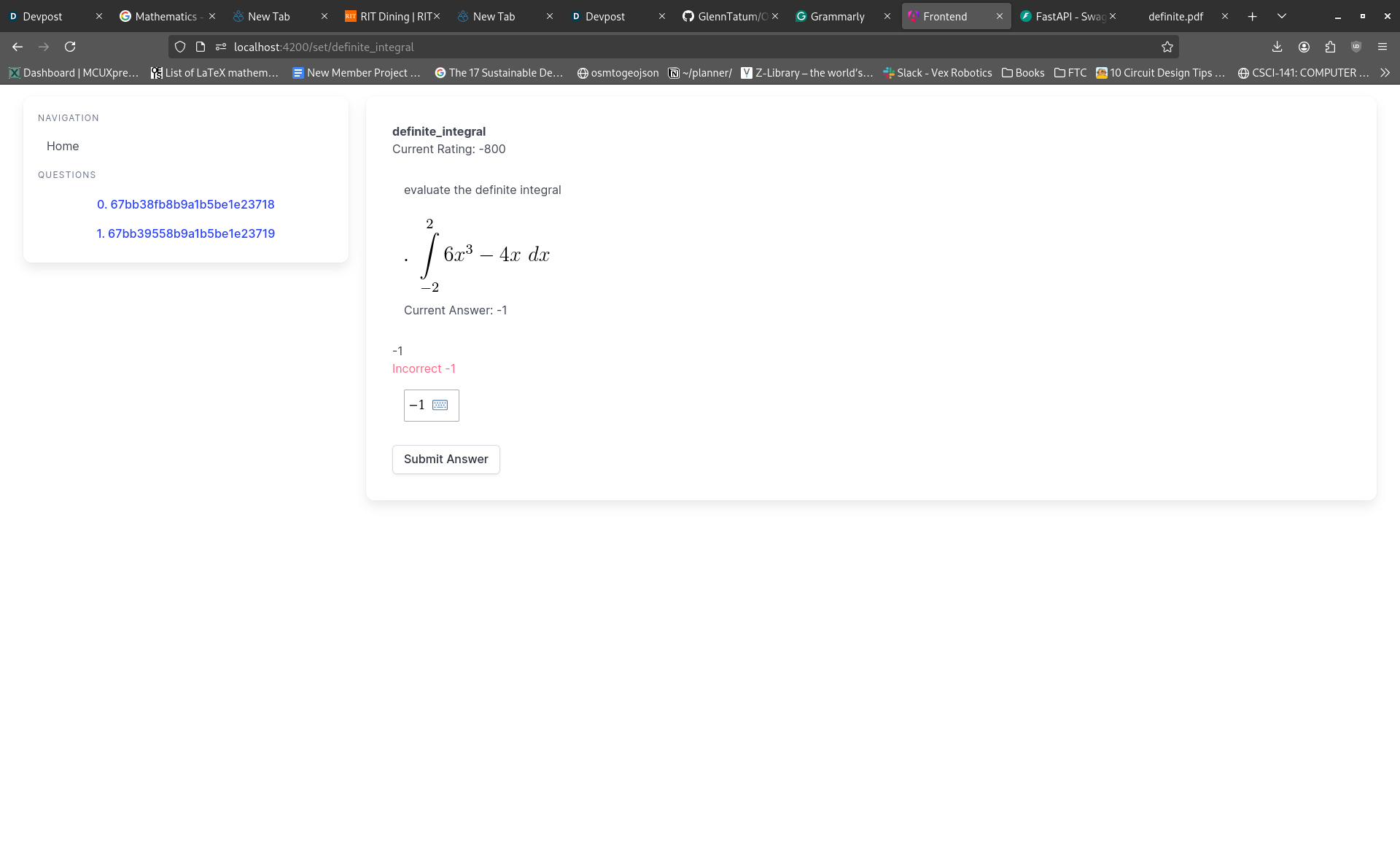
Task: Open the Firefox hamburger application menu
Action: click(1382, 47)
